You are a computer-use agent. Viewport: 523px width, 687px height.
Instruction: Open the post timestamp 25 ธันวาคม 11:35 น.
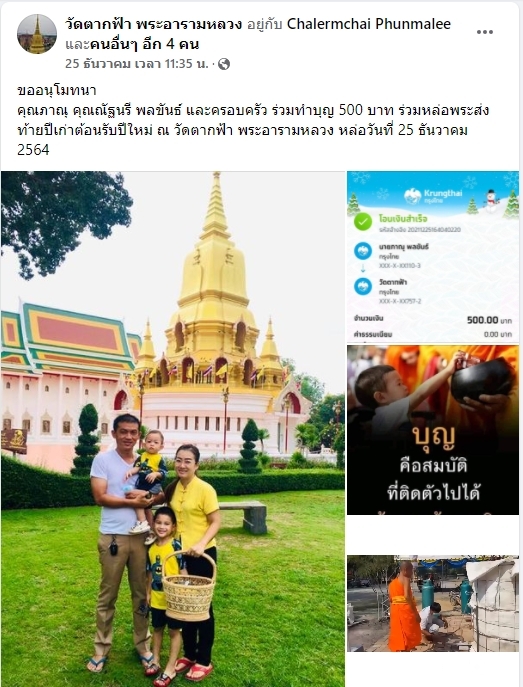coord(137,64)
